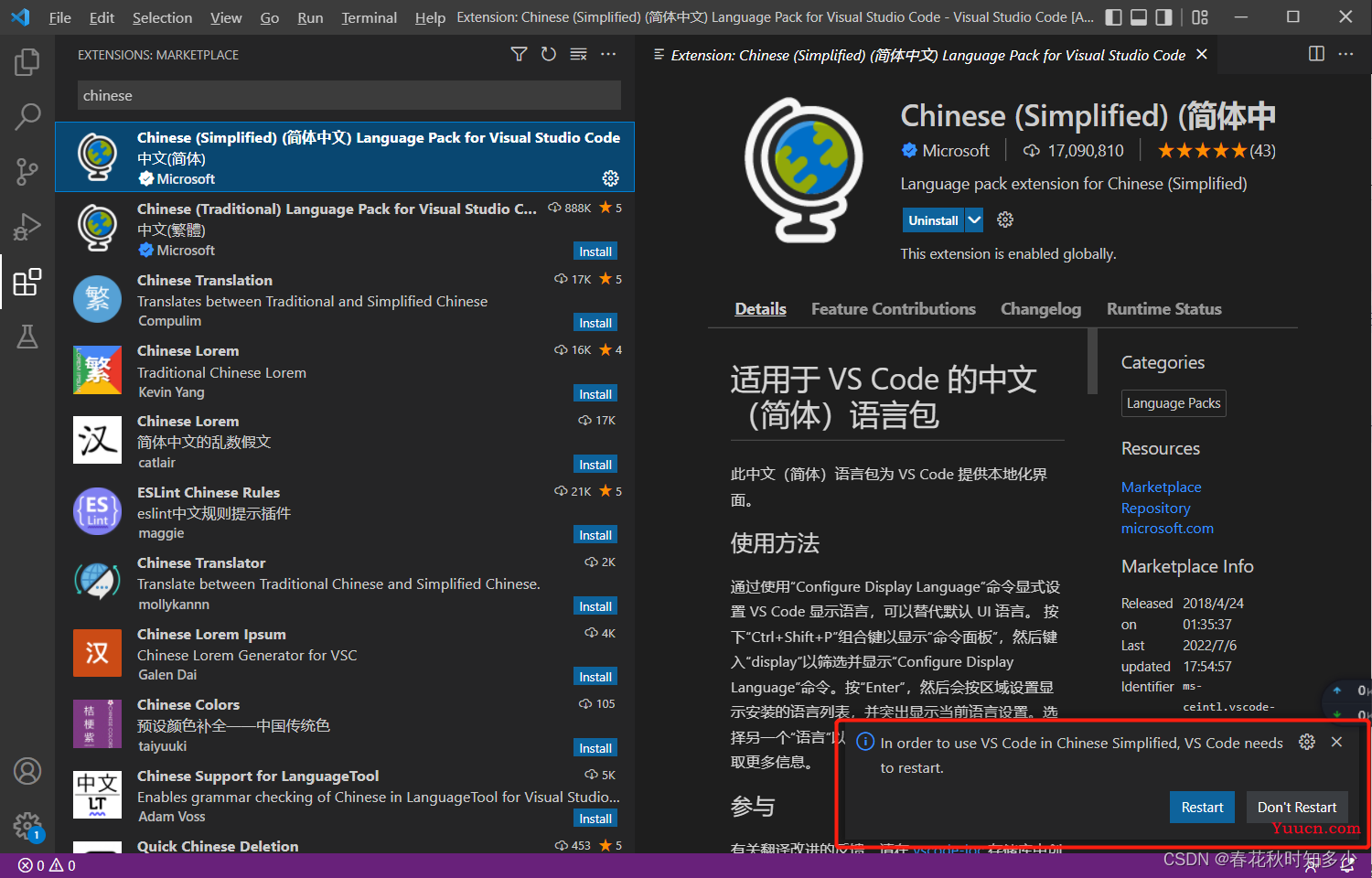The height and width of the screenshot is (878, 1372).
Task: Open Manage gear in activity bar
Action: [x=27, y=826]
